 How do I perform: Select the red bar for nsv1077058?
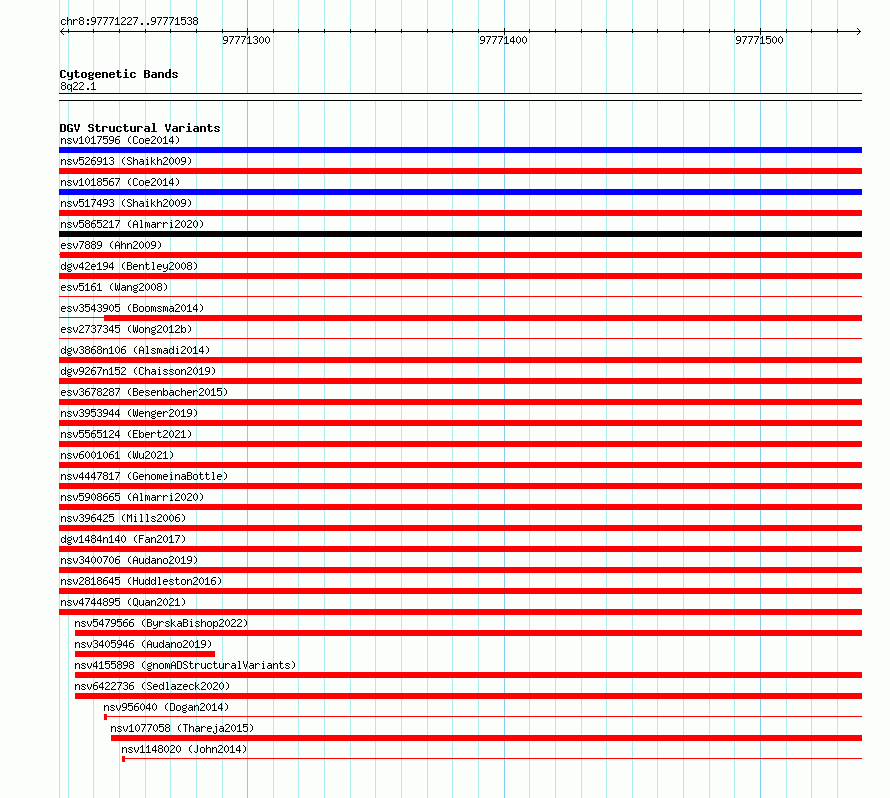[x=486, y=738]
